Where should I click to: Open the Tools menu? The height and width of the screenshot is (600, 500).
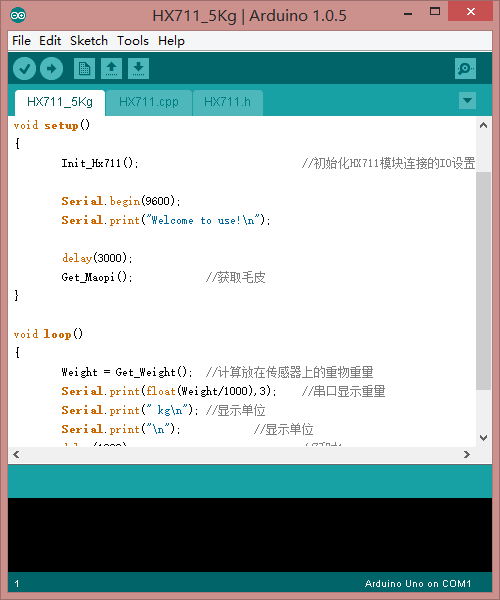[133, 41]
